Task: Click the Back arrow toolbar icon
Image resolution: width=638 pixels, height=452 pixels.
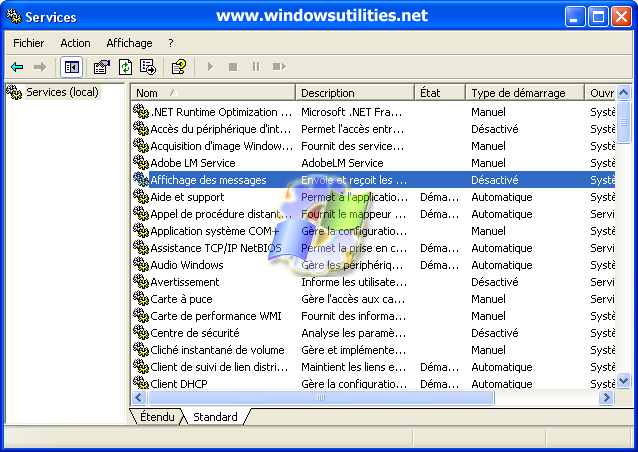Action: [17, 67]
